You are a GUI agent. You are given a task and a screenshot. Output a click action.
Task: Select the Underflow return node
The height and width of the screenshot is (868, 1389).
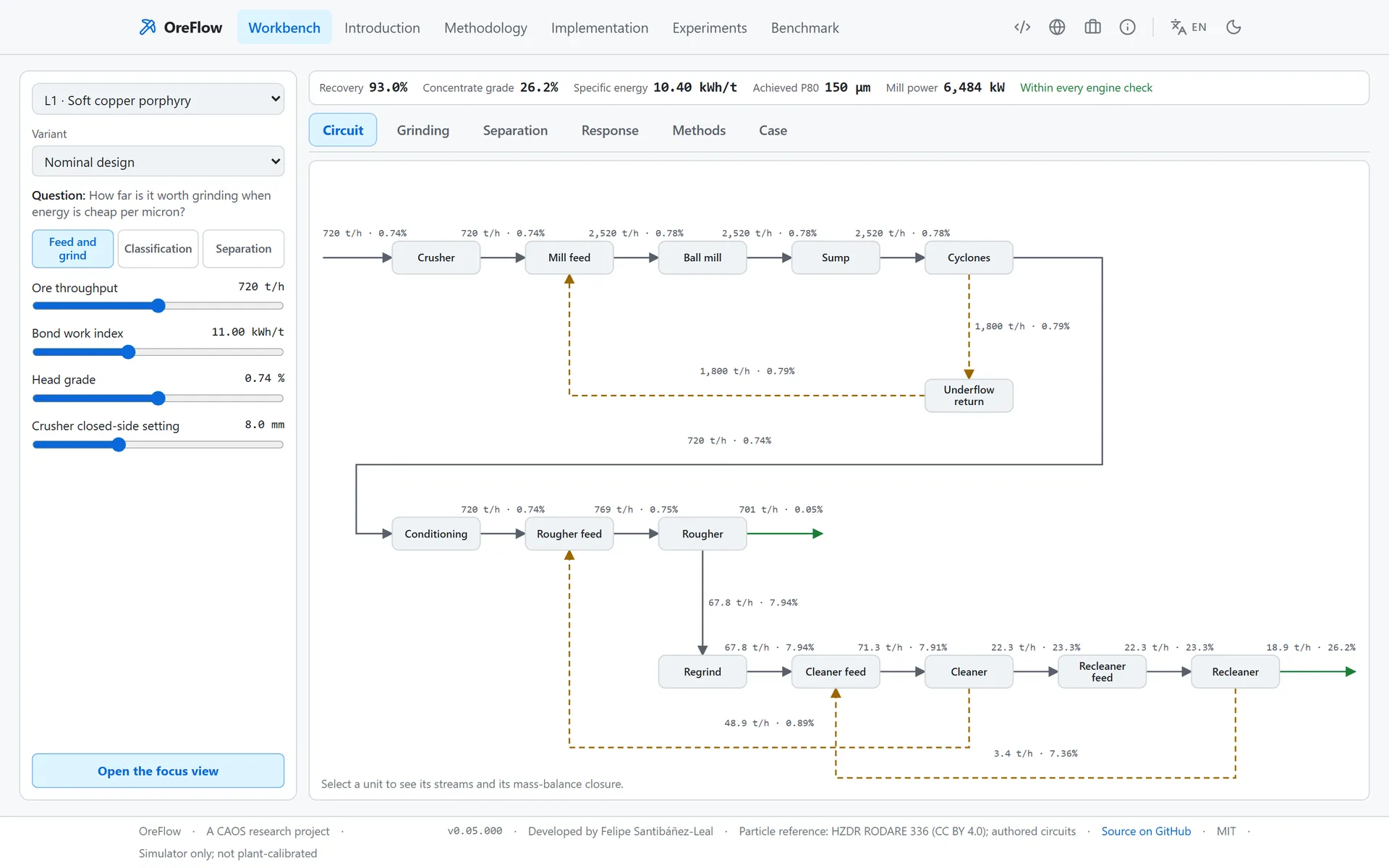click(969, 396)
